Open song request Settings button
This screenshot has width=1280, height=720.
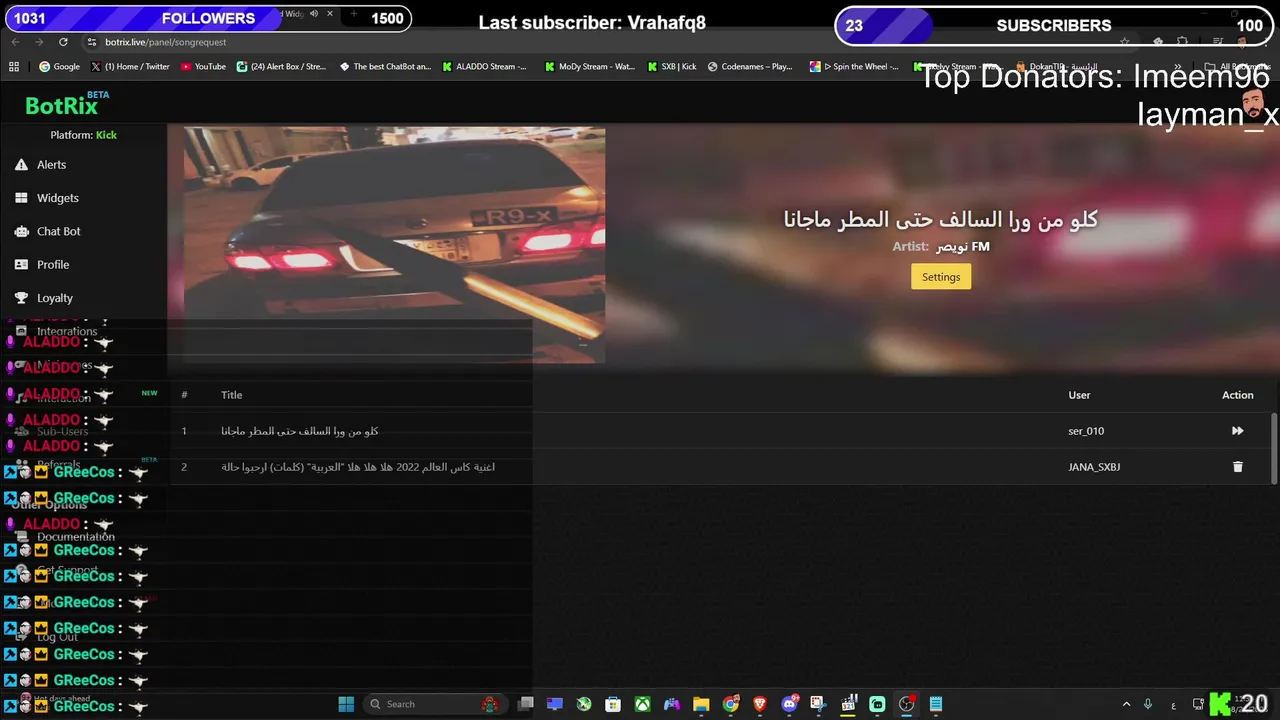(x=941, y=277)
